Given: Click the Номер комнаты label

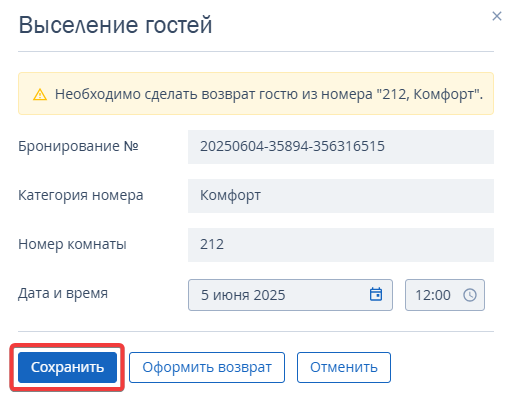Looking at the screenshot, I should pos(72,244).
